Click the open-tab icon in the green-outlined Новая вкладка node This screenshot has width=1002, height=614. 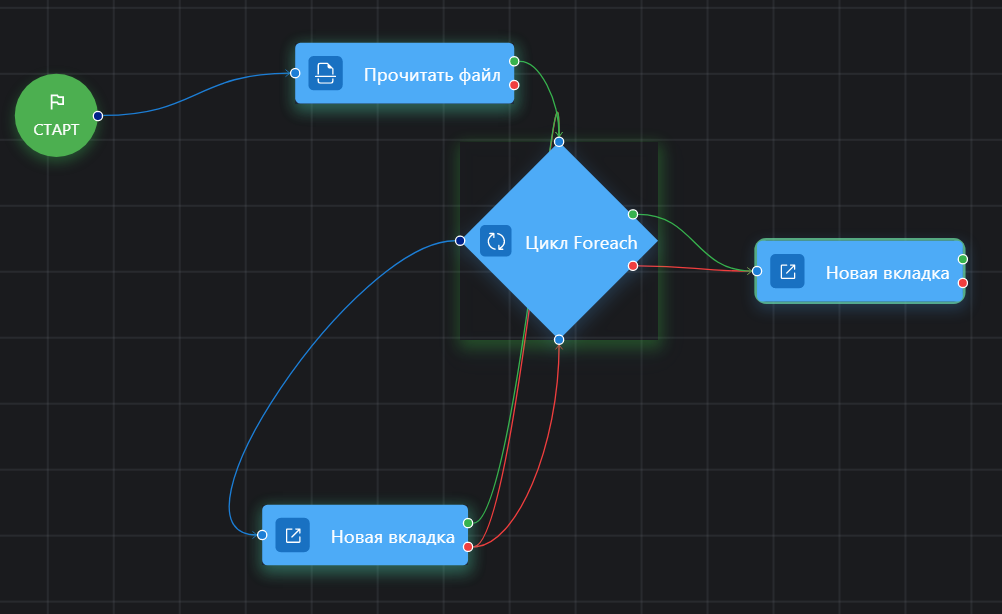[787, 271]
